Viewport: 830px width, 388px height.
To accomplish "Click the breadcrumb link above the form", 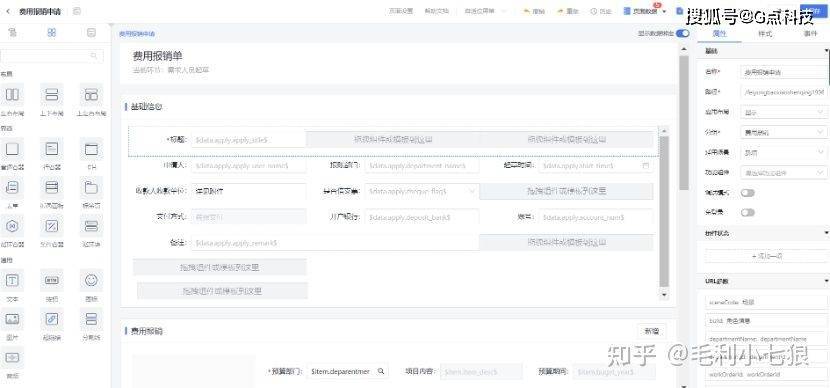I will click(x=137, y=33).
